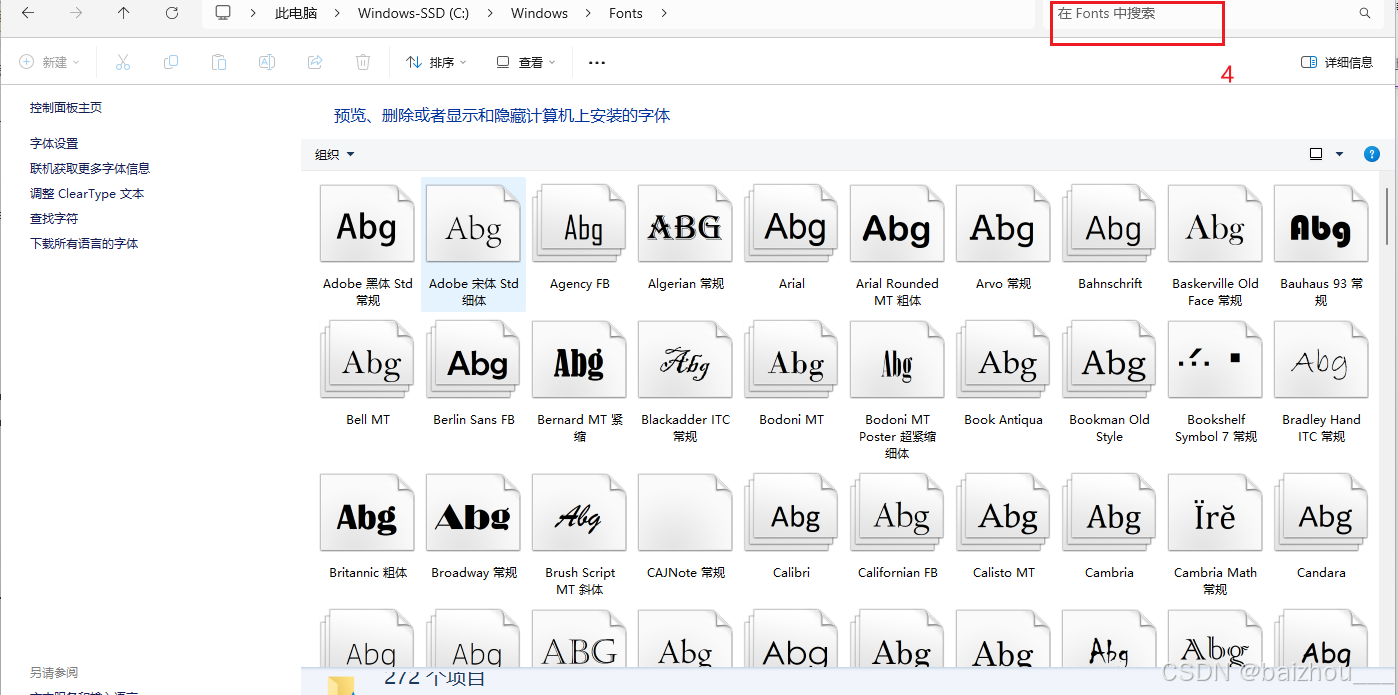Go back with the back arrow
This screenshot has width=1398, height=695.
tap(28, 13)
